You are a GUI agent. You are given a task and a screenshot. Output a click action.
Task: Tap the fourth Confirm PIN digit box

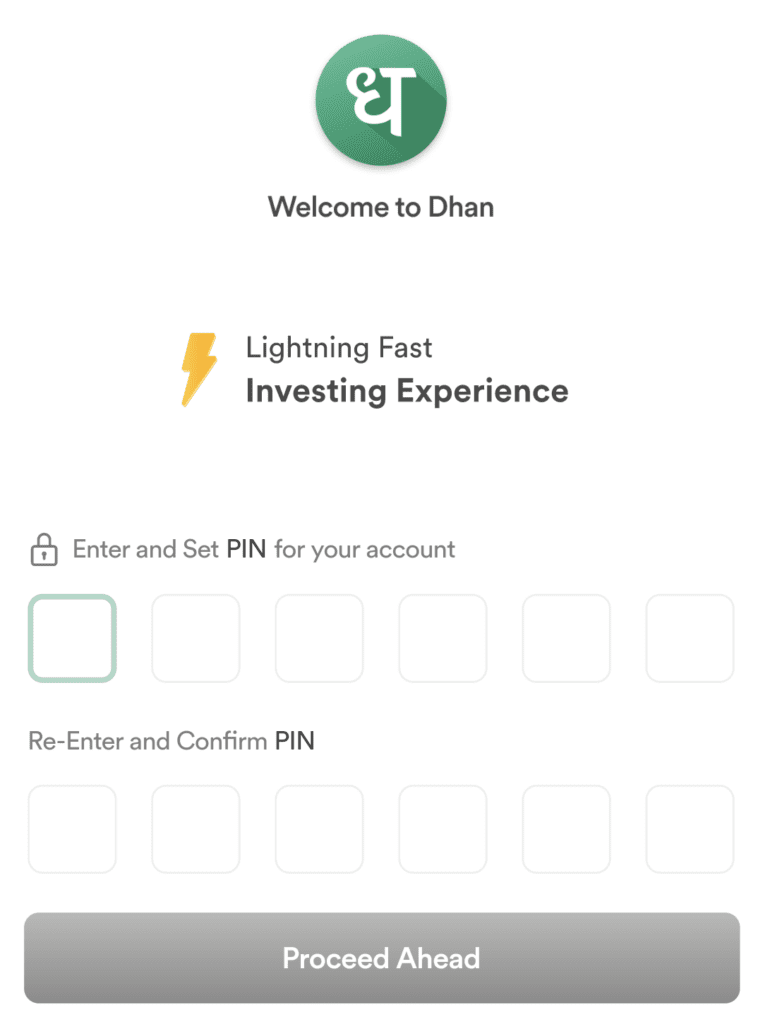pyautogui.click(x=443, y=829)
